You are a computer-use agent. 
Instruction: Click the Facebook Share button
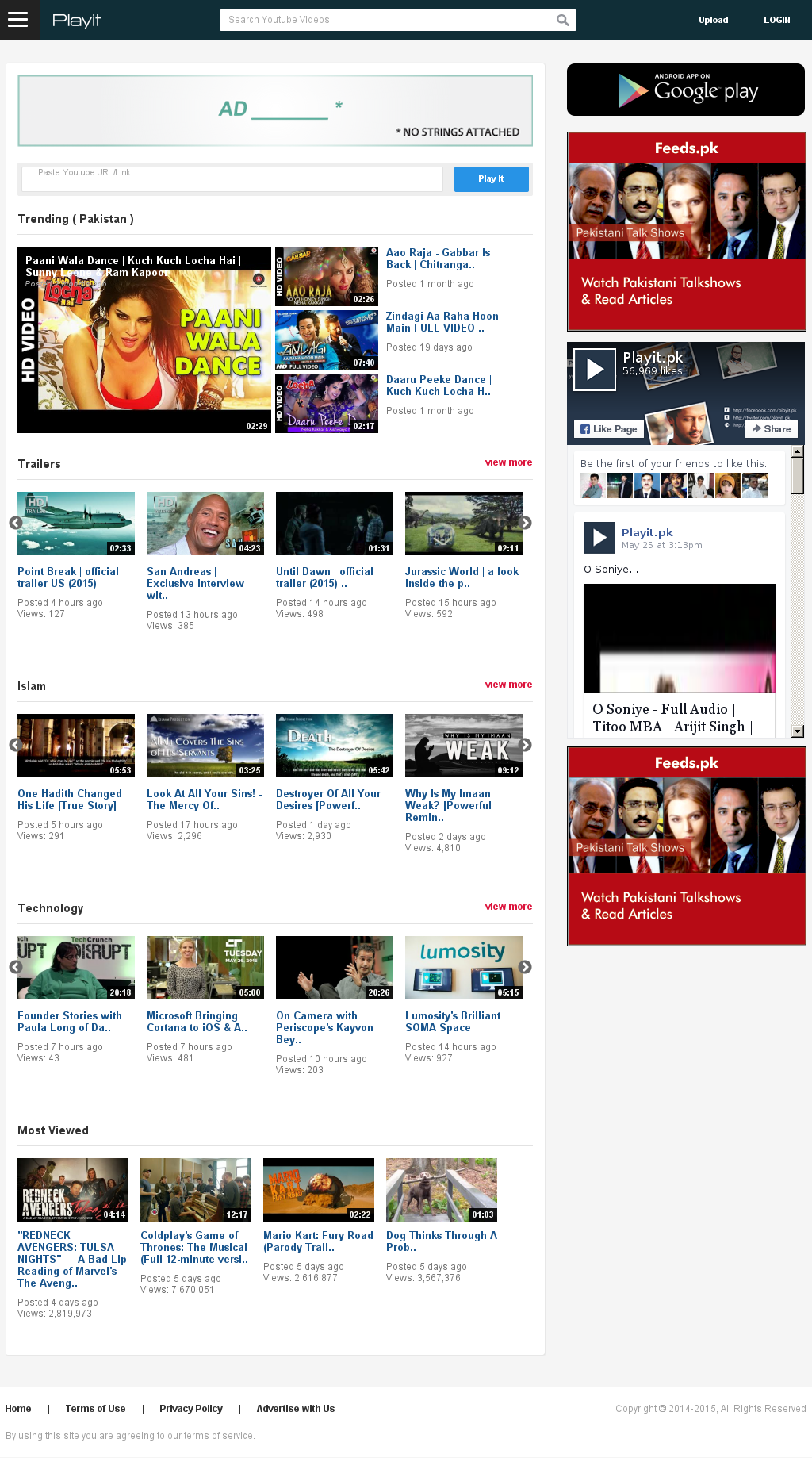pyautogui.click(x=772, y=429)
